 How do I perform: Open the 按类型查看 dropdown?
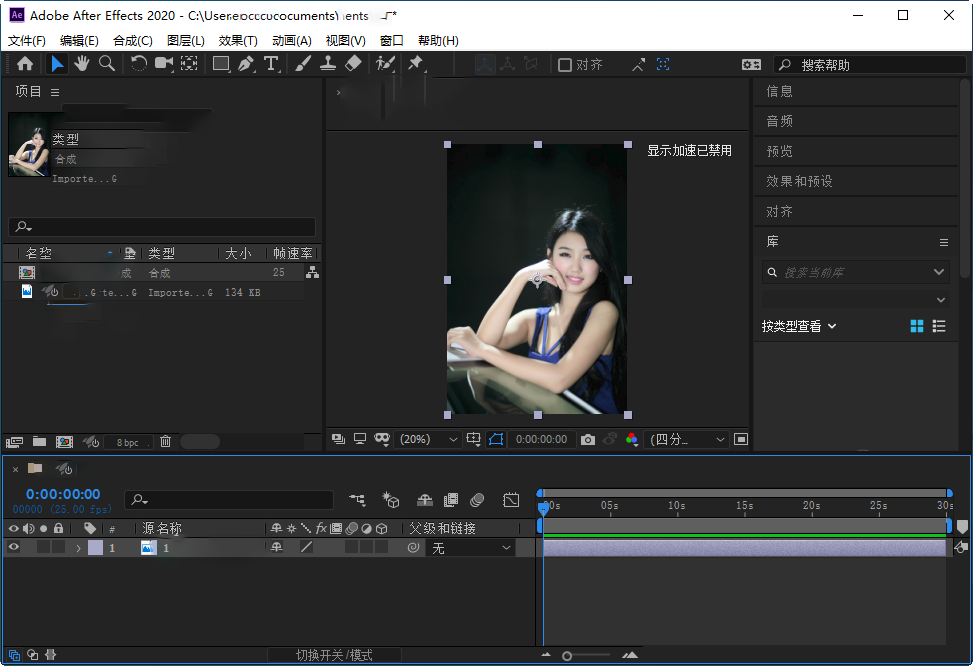click(799, 326)
